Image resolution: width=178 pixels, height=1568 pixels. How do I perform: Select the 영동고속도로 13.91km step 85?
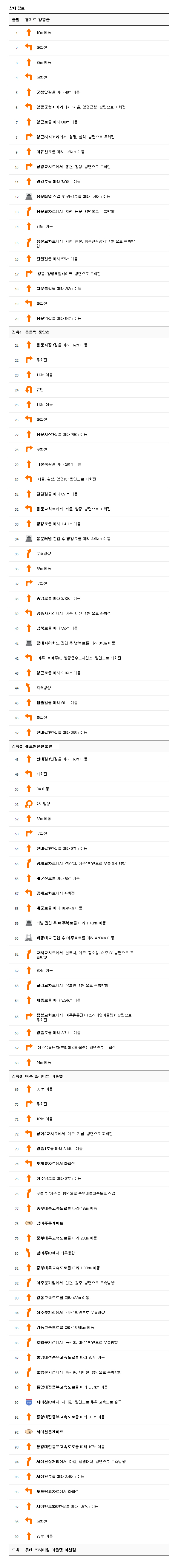(65, 1327)
